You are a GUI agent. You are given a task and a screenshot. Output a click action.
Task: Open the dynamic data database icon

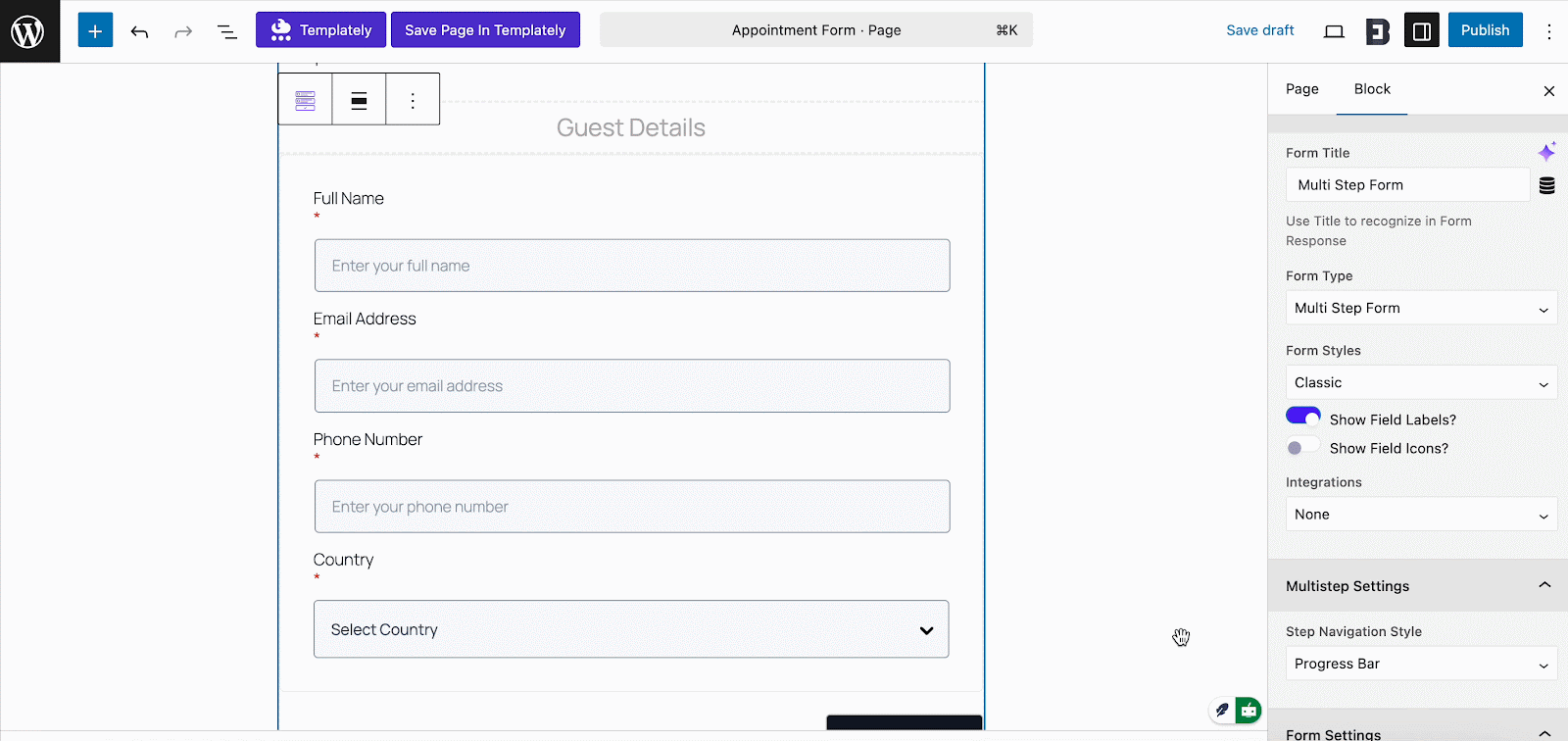point(1546,185)
